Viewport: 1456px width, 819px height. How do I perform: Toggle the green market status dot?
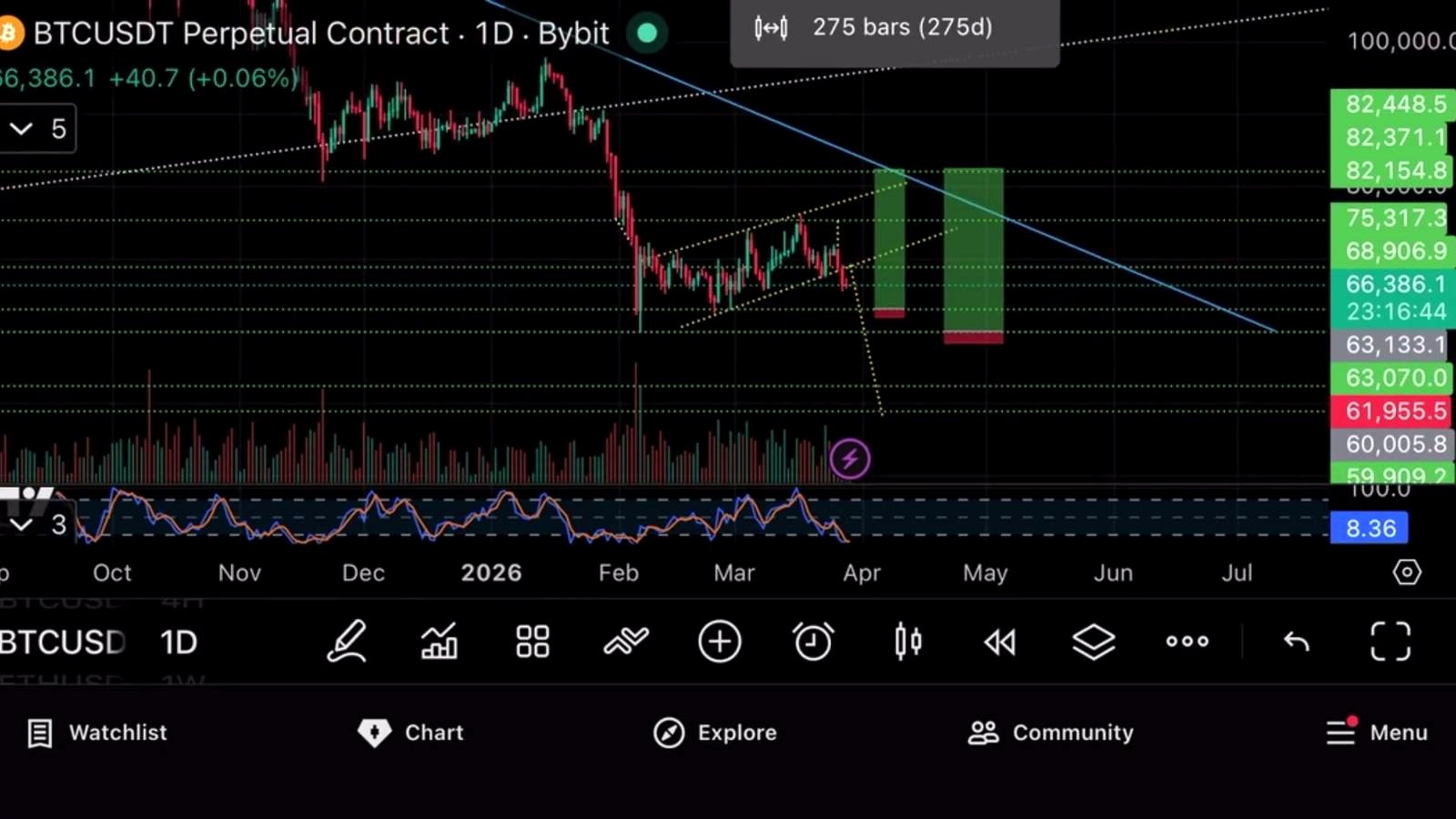(x=647, y=34)
